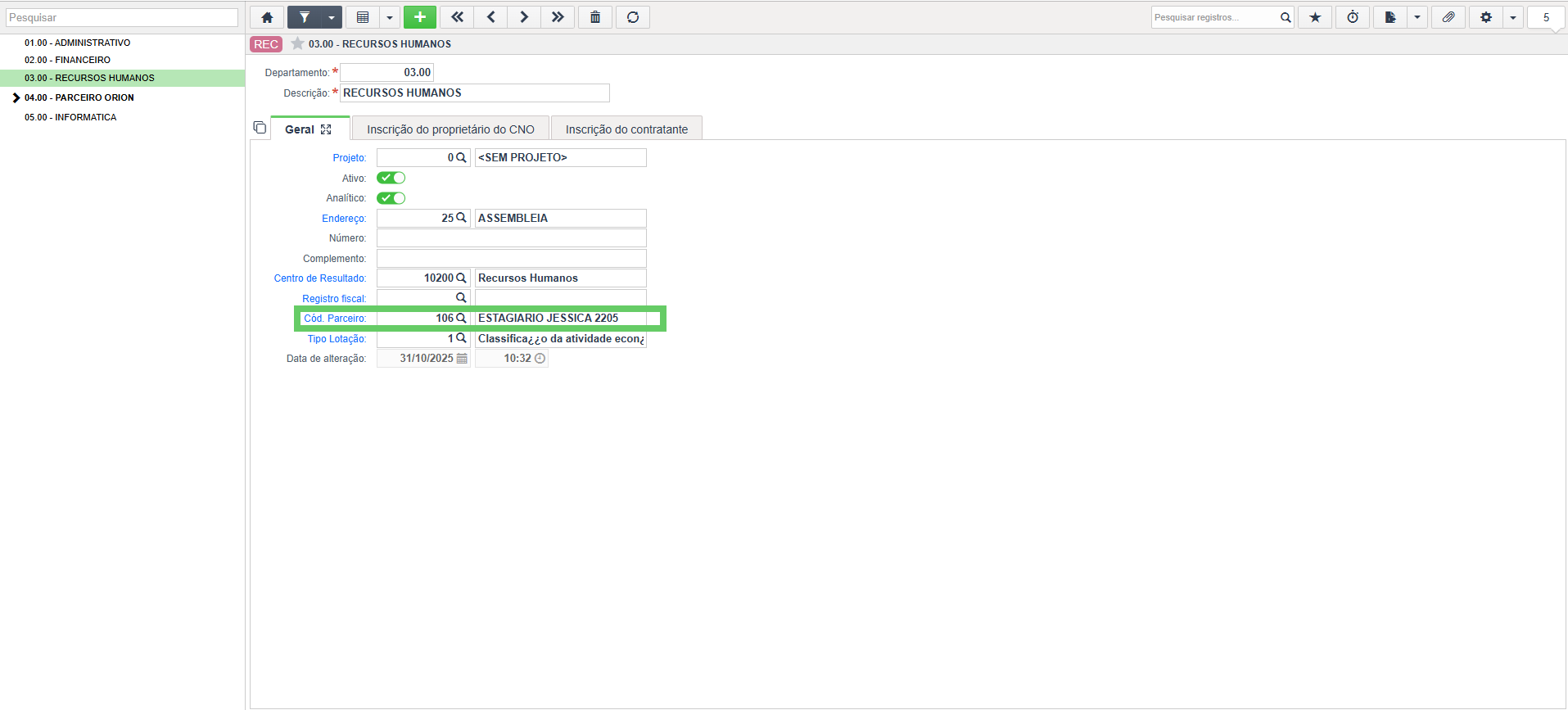The image size is (1568, 710).
Task: Select 01.00 - ADMINISTRATIVO in tree
Action: tap(77, 43)
